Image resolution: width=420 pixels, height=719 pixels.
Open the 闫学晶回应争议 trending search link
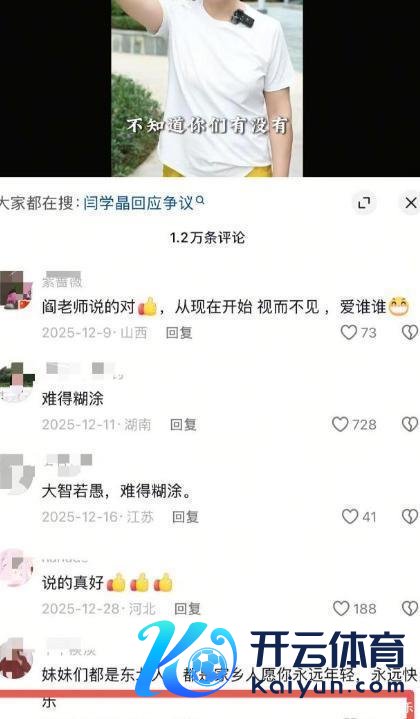click(138, 203)
